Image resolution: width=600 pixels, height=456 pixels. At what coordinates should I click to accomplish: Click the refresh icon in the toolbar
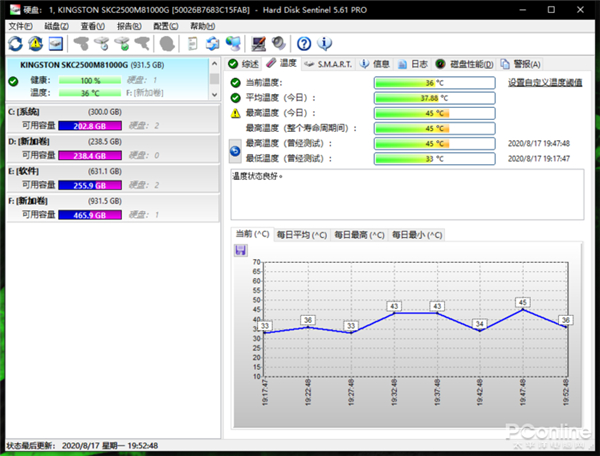coord(15,43)
